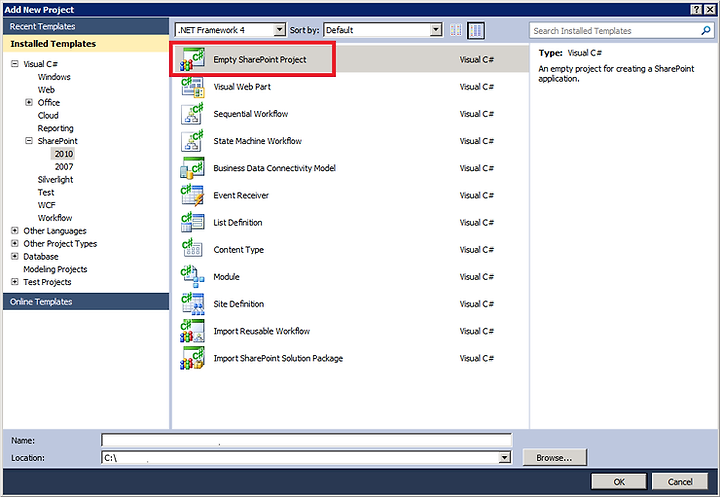The height and width of the screenshot is (497, 720).
Task: Select the Test category under Visual C#
Action: click(46, 192)
